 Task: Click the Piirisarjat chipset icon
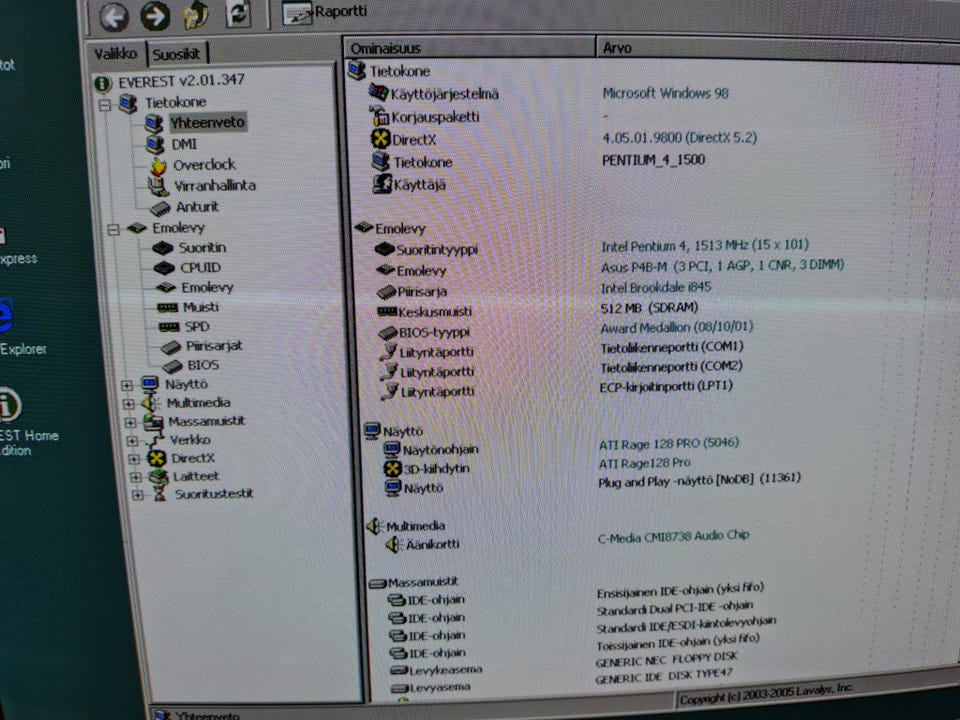pos(171,348)
